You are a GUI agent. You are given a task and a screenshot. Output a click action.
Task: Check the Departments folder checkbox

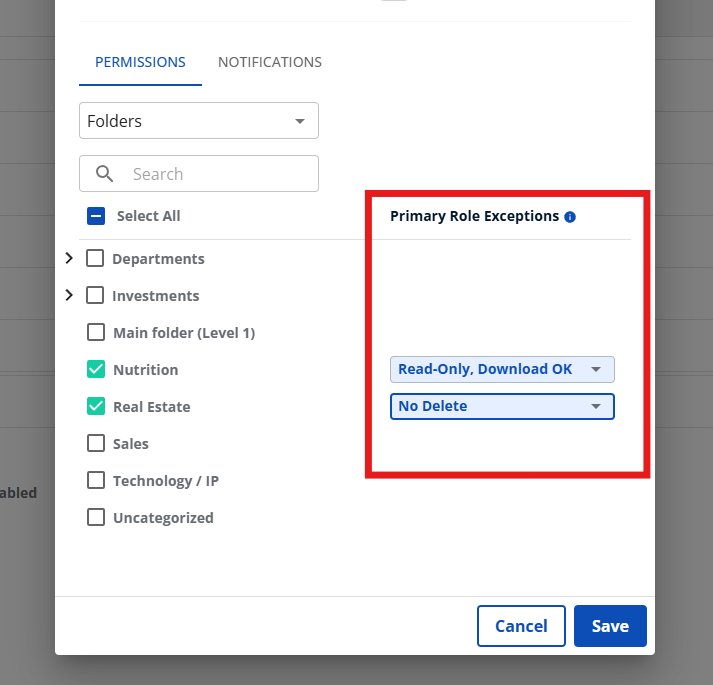point(95,259)
